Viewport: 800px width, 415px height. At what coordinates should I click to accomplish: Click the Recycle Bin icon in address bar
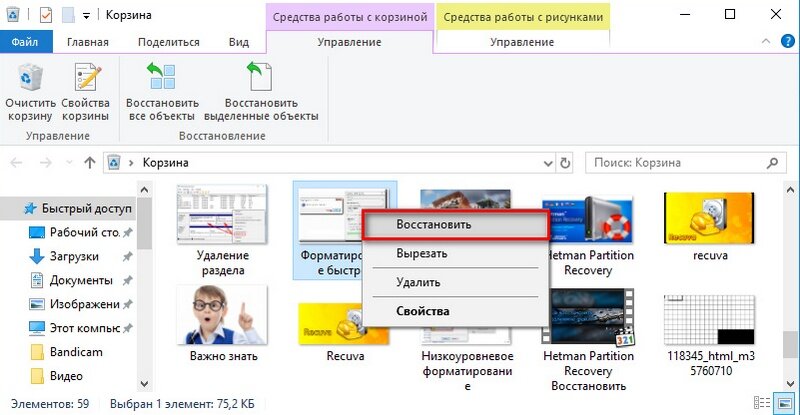[x=114, y=163]
